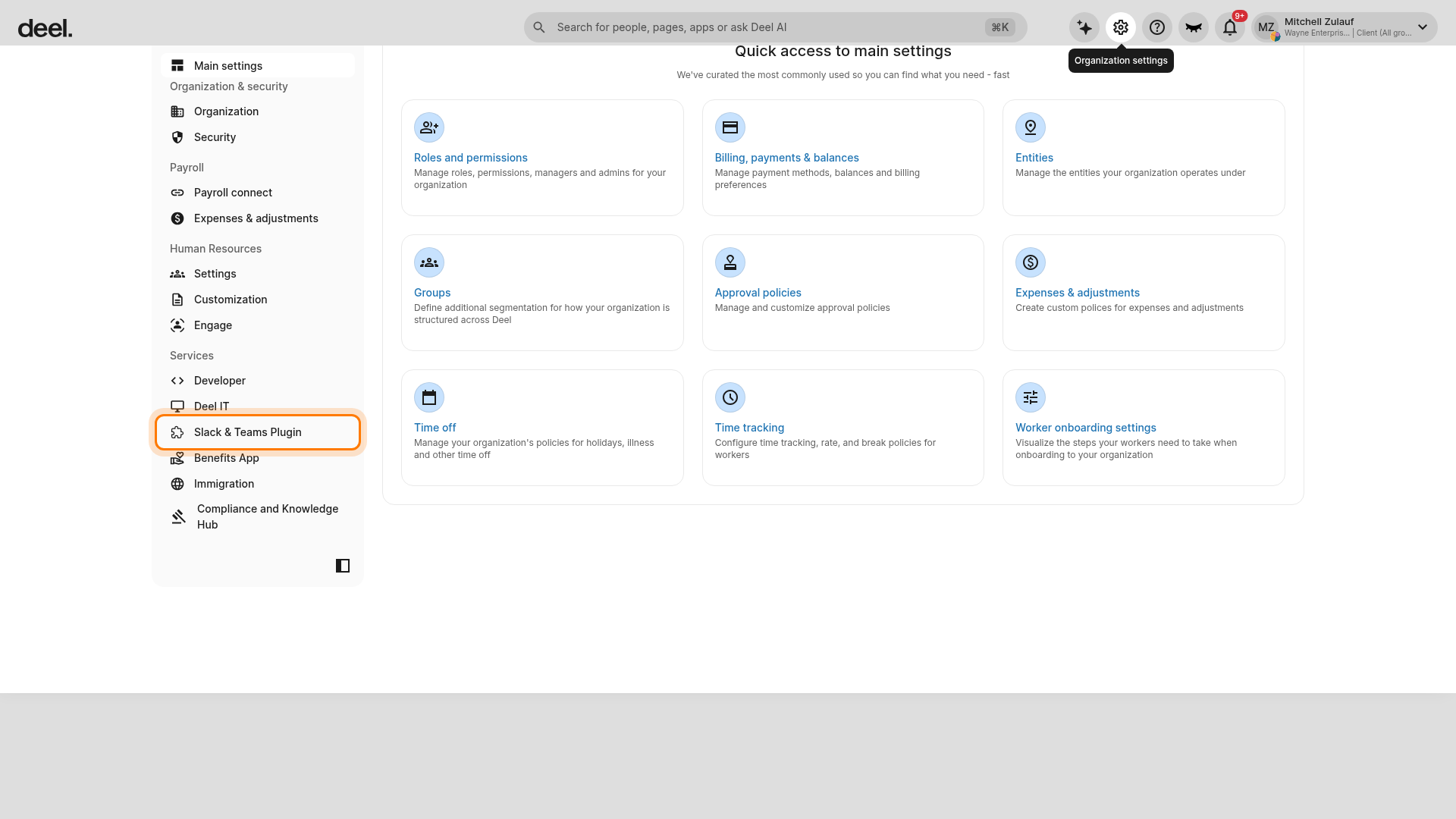Click the Benefits App icon
Screen dimensions: 1456x819
click(177, 458)
